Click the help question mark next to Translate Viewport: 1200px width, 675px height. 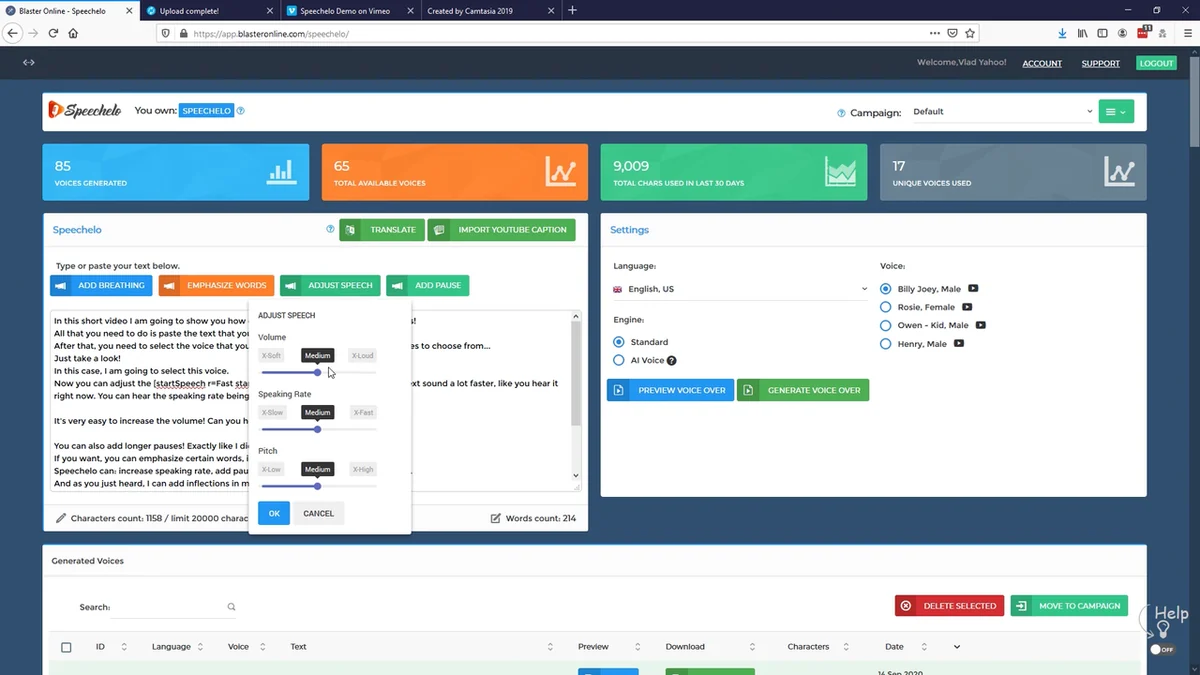pos(330,229)
